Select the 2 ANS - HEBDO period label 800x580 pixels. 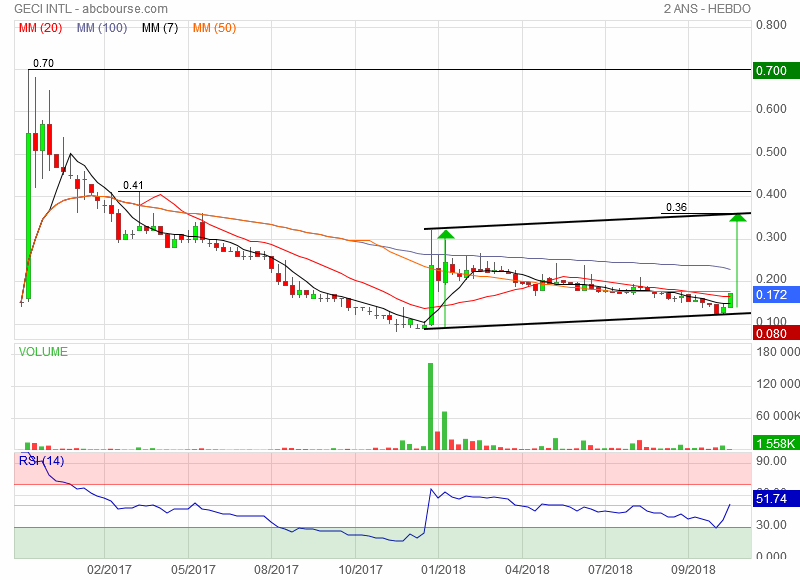coord(707,9)
